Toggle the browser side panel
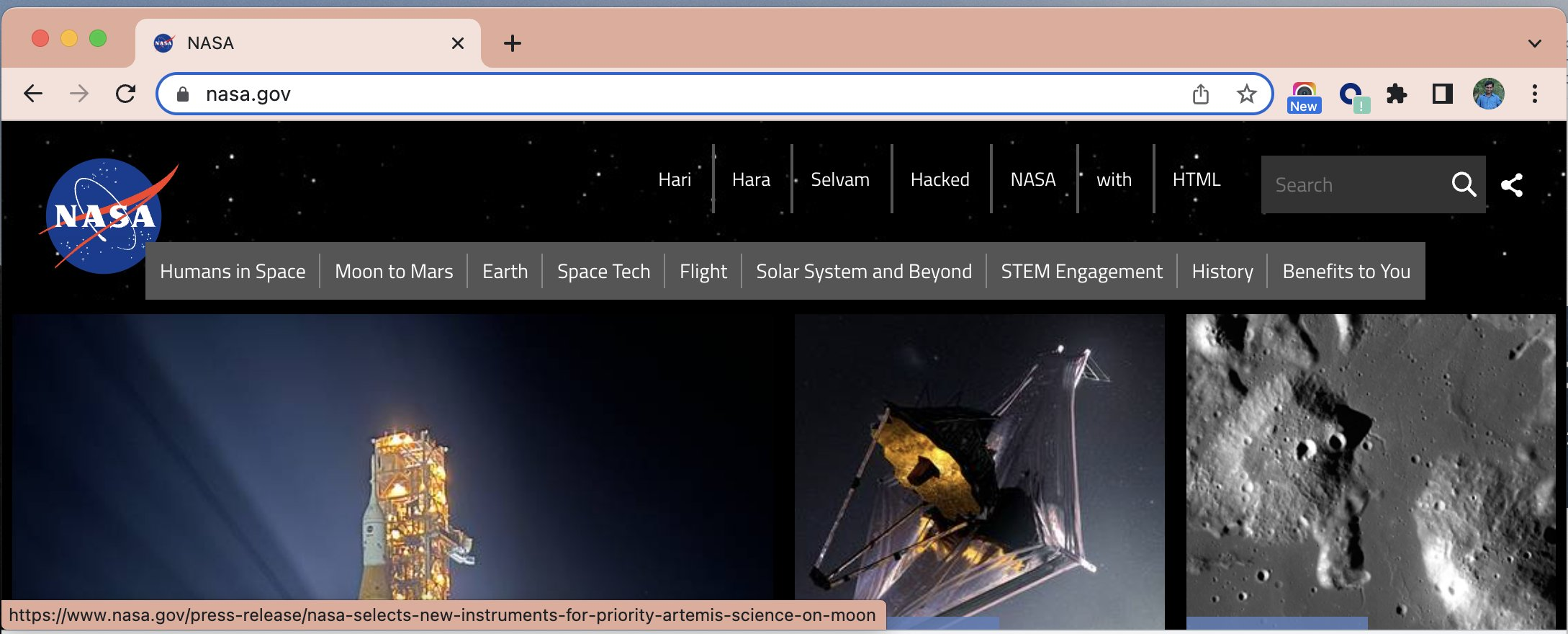Viewport: 1568px width, 634px height. click(1443, 94)
